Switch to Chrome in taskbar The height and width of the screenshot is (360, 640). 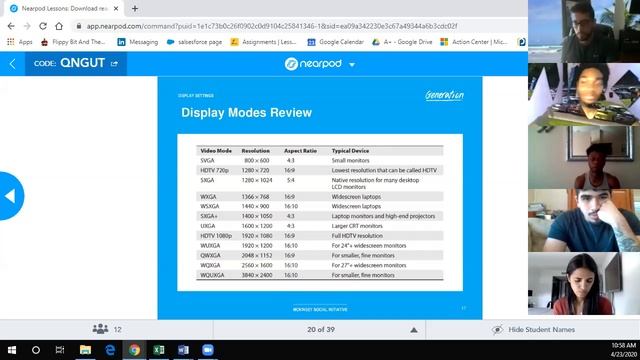click(134, 350)
